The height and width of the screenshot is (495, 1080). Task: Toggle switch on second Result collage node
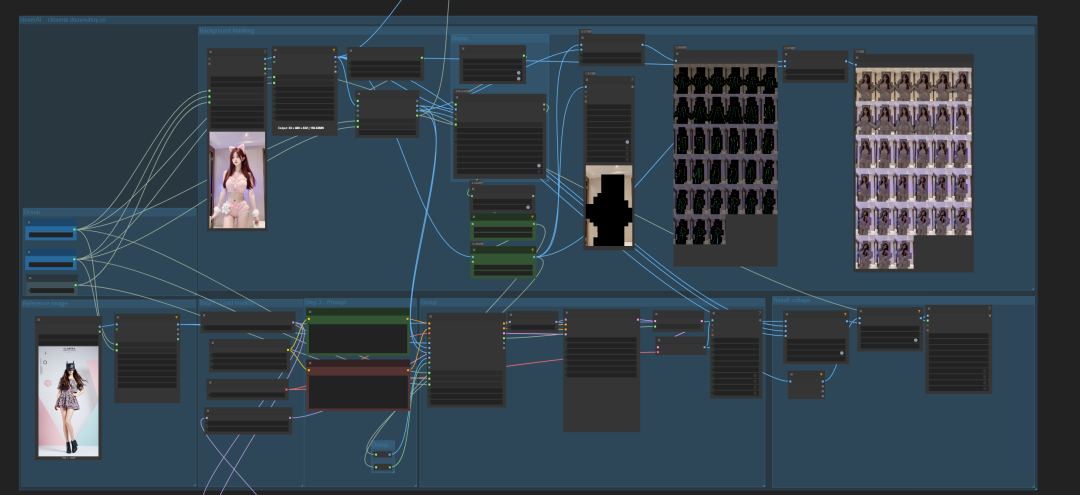(915, 340)
